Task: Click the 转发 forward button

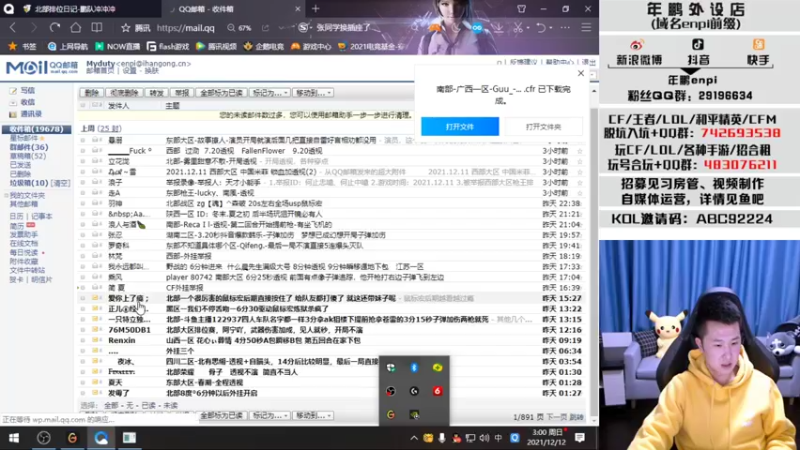Action: click(x=156, y=93)
